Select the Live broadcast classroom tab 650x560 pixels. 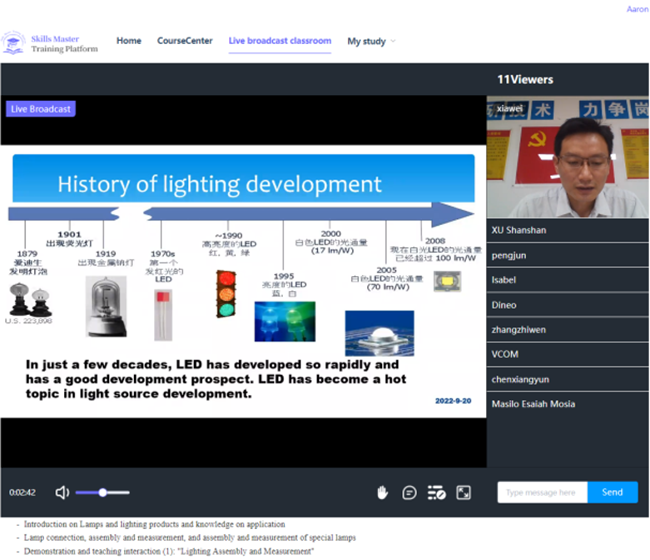(279, 41)
